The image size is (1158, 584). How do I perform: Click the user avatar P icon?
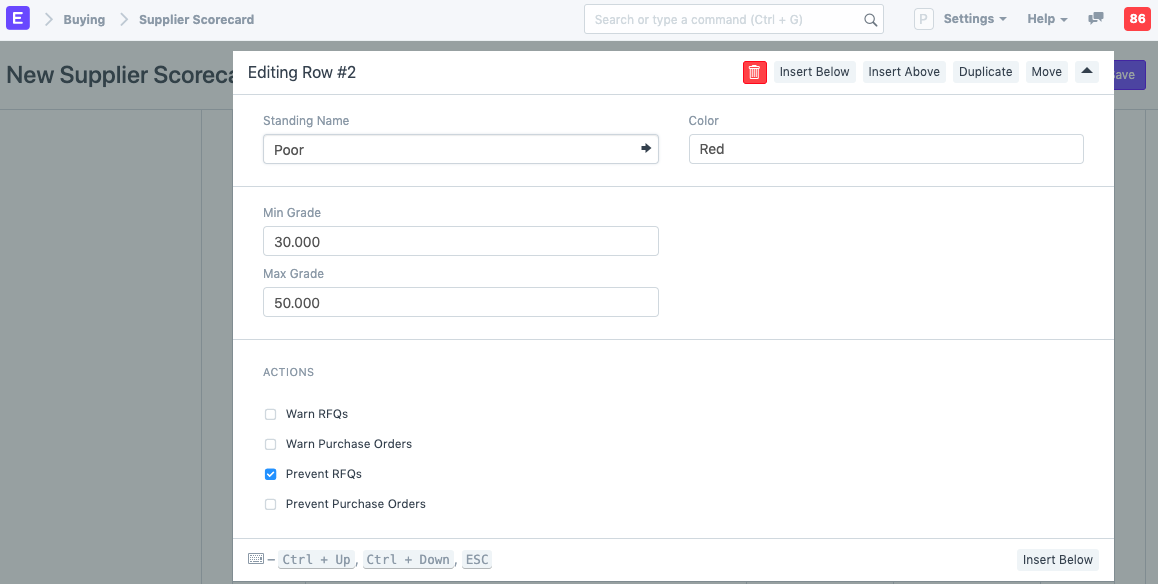tap(923, 18)
